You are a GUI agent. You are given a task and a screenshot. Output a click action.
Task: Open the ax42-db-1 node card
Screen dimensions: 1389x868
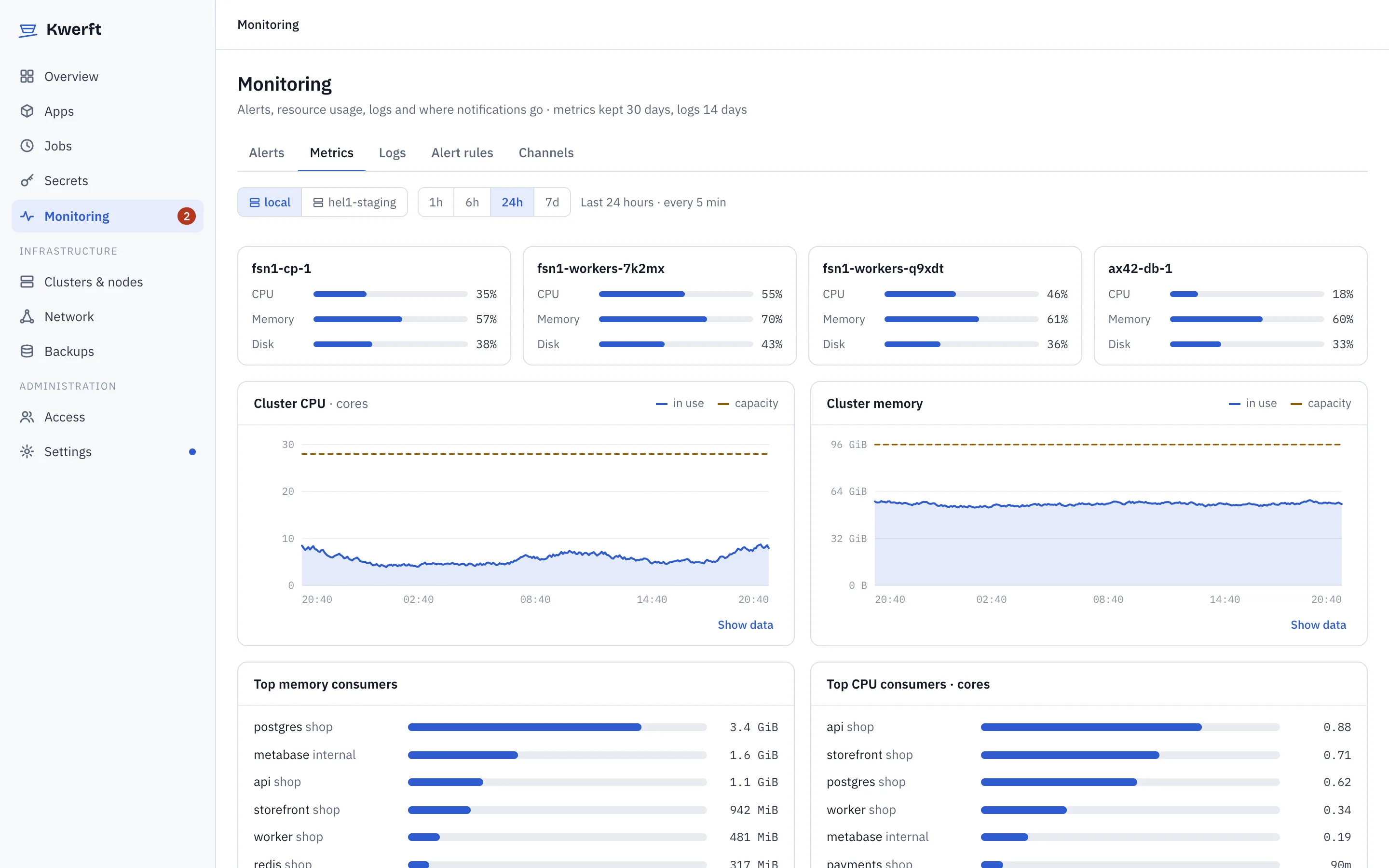tap(1231, 305)
